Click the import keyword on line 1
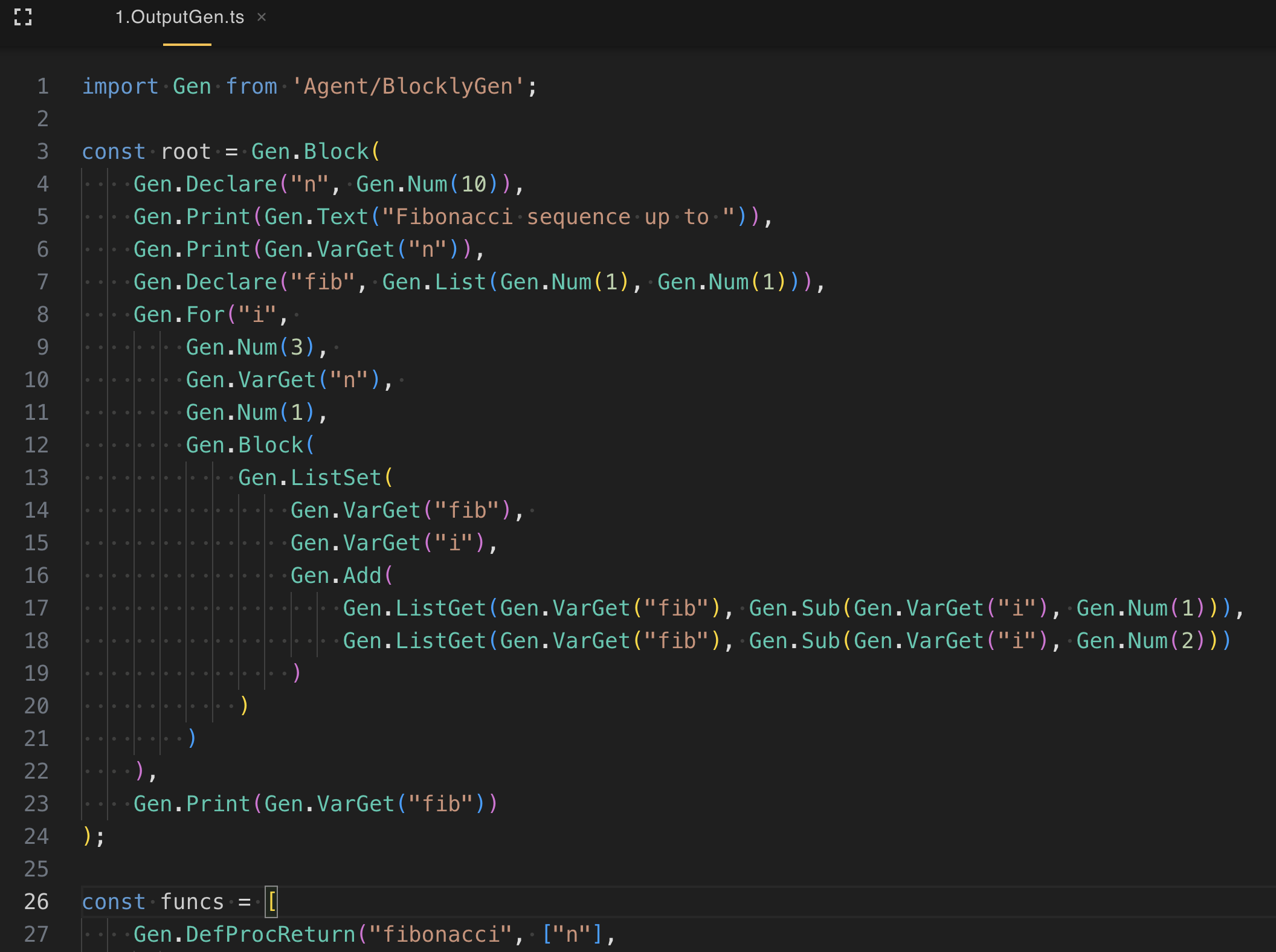The height and width of the screenshot is (952, 1276). (x=120, y=86)
